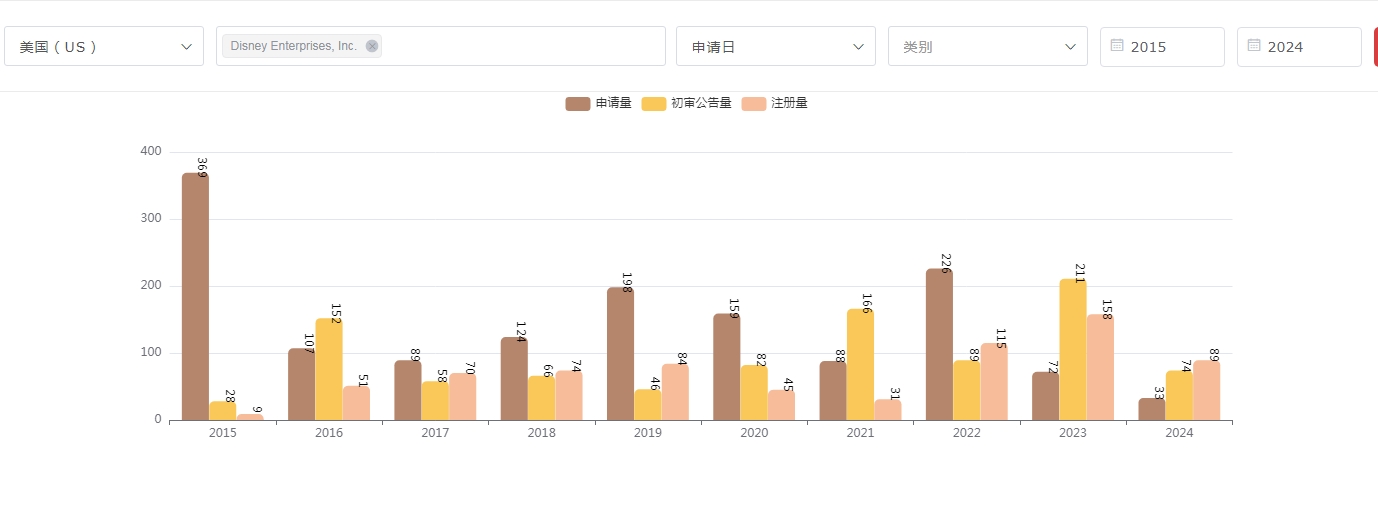The image size is (1378, 508).
Task: Select 2020 申请量 bar with 159
Action: [727, 367]
